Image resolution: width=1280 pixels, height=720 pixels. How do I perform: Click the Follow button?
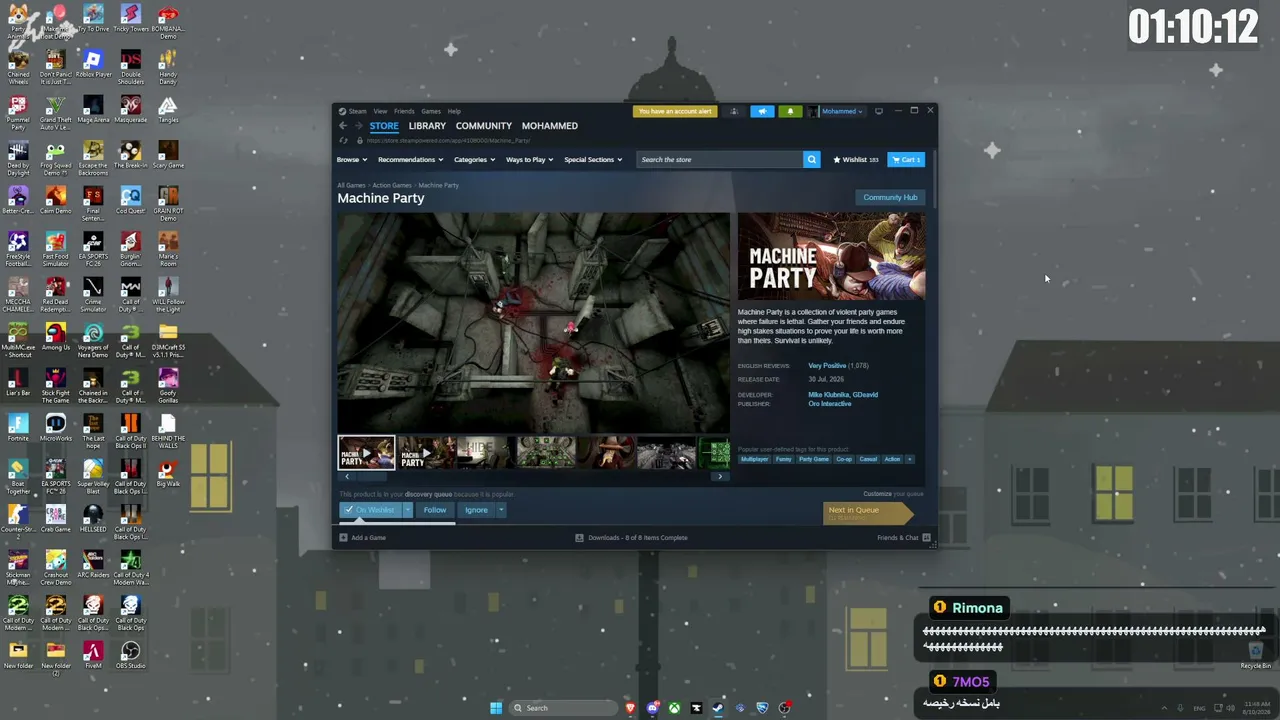tap(435, 510)
